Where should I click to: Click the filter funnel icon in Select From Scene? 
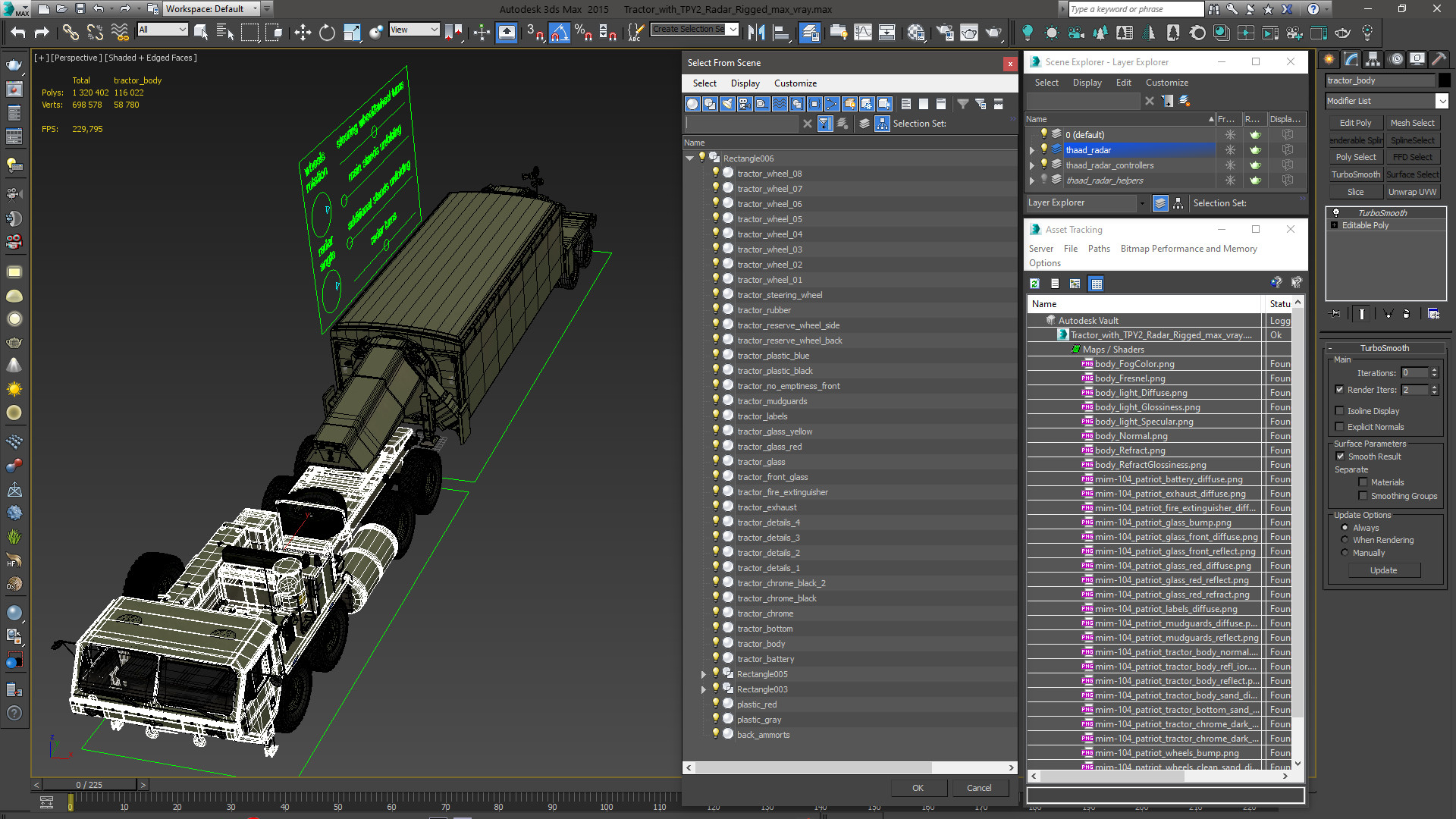coord(962,104)
